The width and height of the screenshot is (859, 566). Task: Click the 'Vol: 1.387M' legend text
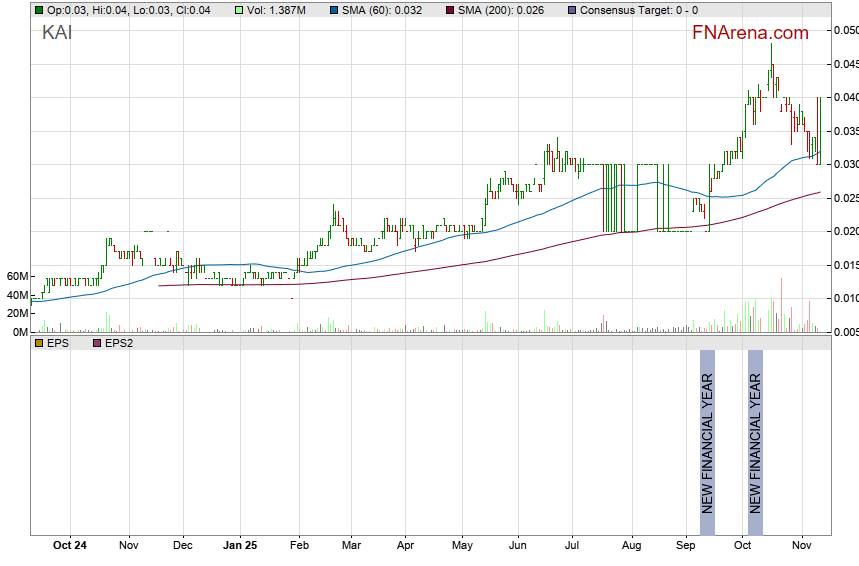click(x=281, y=10)
